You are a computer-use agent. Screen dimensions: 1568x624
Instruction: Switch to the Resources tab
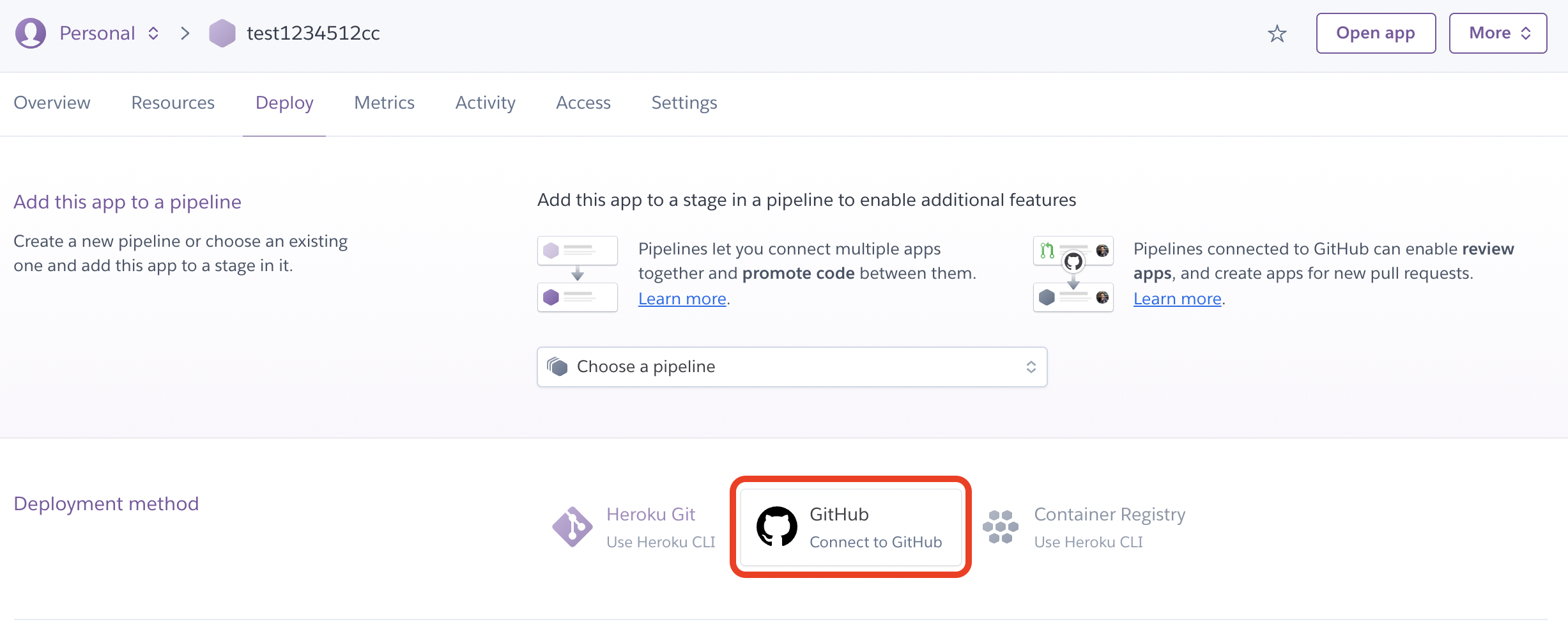[173, 103]
